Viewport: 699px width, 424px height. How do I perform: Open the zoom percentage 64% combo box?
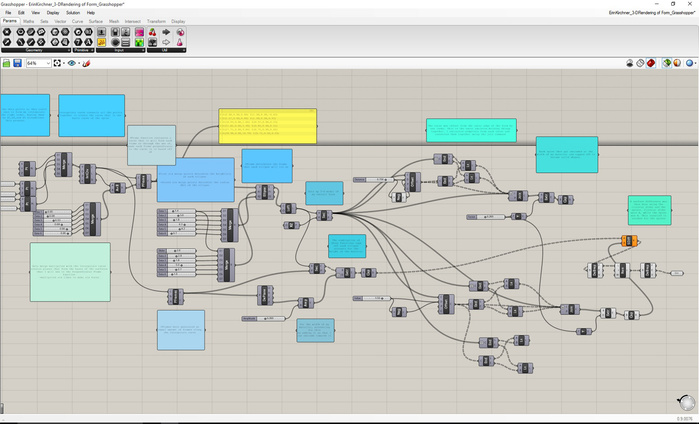38,63
